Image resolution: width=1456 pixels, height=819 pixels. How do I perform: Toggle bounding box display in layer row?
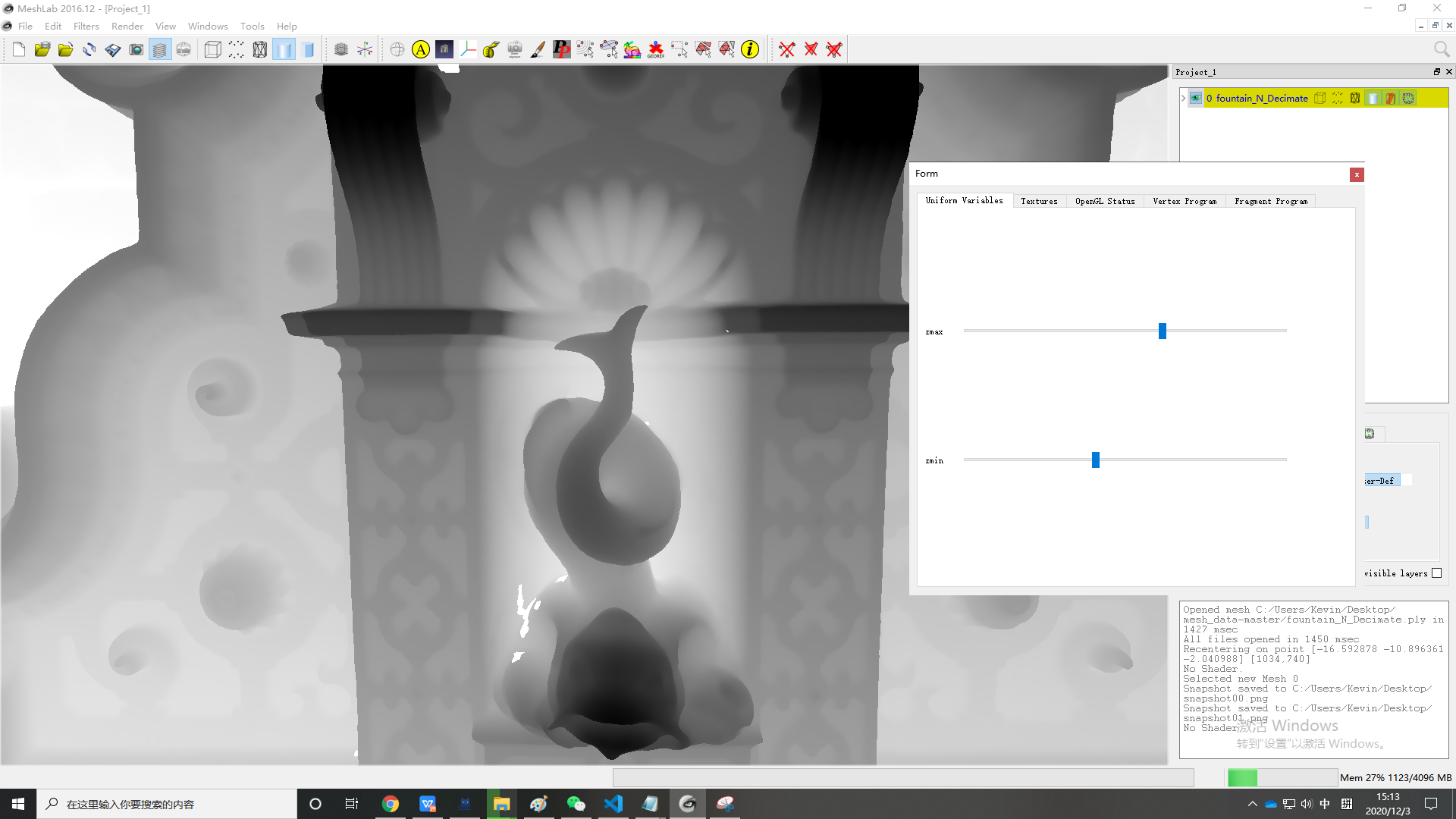1320,99
